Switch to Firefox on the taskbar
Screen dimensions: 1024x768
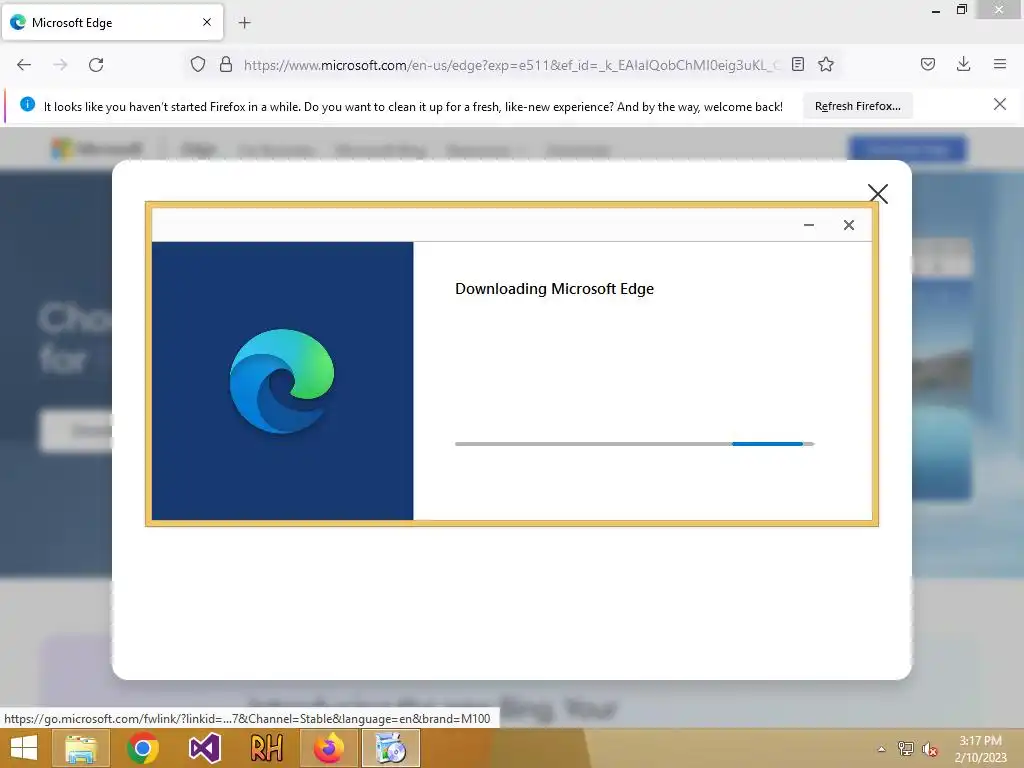[328, 748]
